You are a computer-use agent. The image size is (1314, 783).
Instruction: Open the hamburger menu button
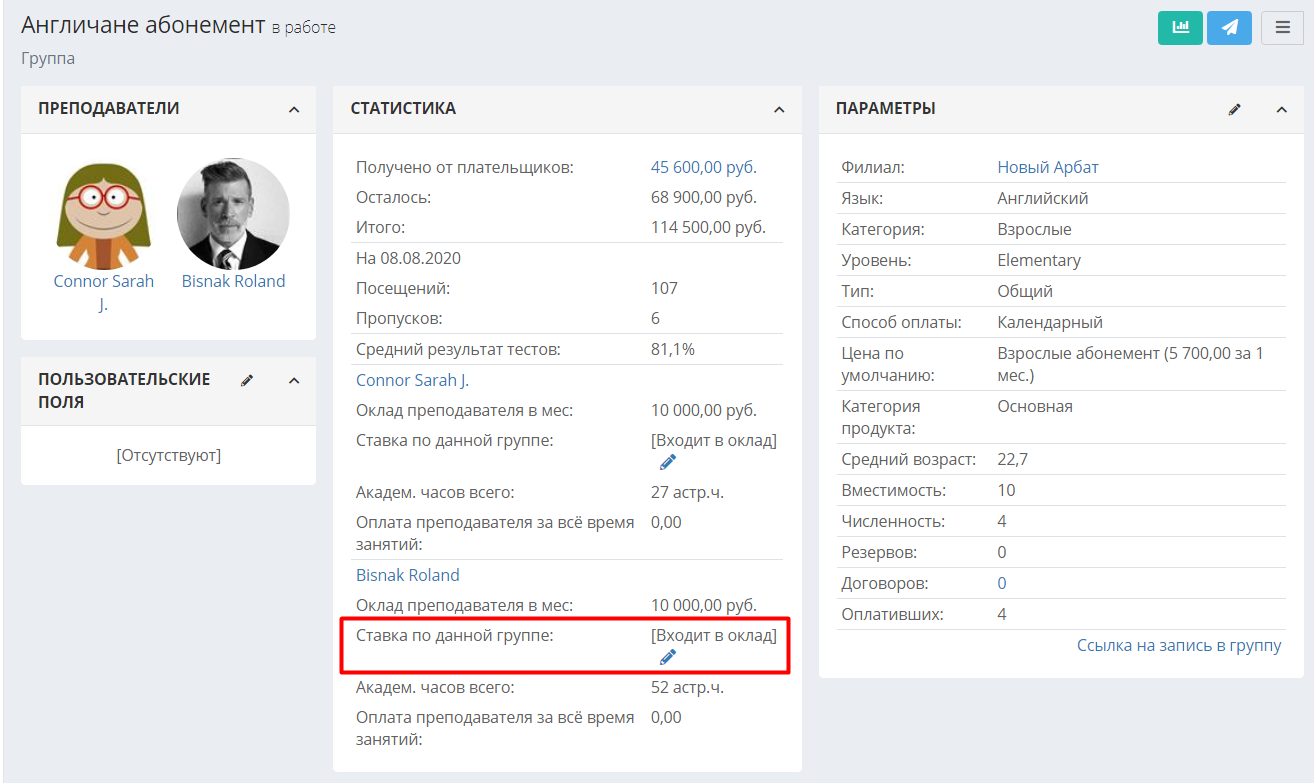1282,27
